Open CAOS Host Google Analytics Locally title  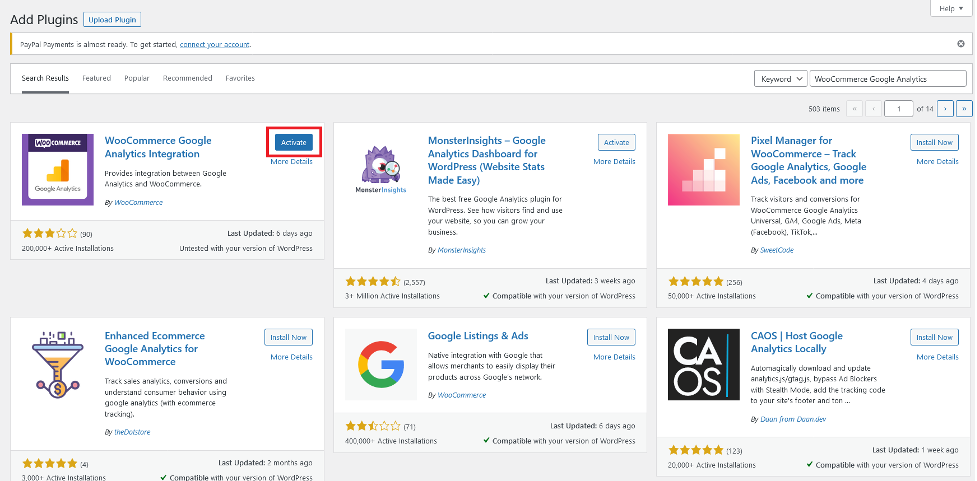pos(796,342)
